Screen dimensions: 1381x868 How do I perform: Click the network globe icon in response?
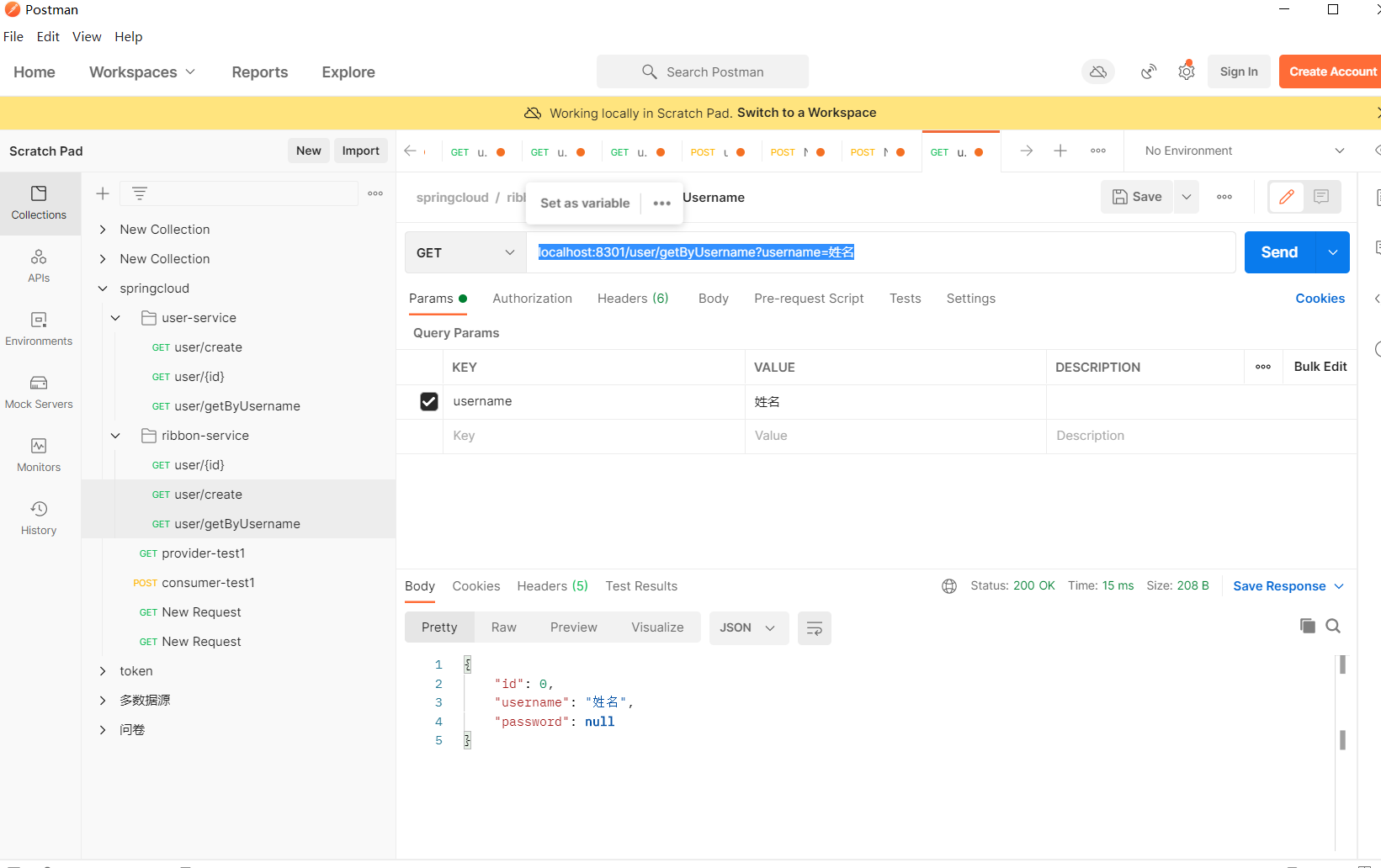click(949, 586)
